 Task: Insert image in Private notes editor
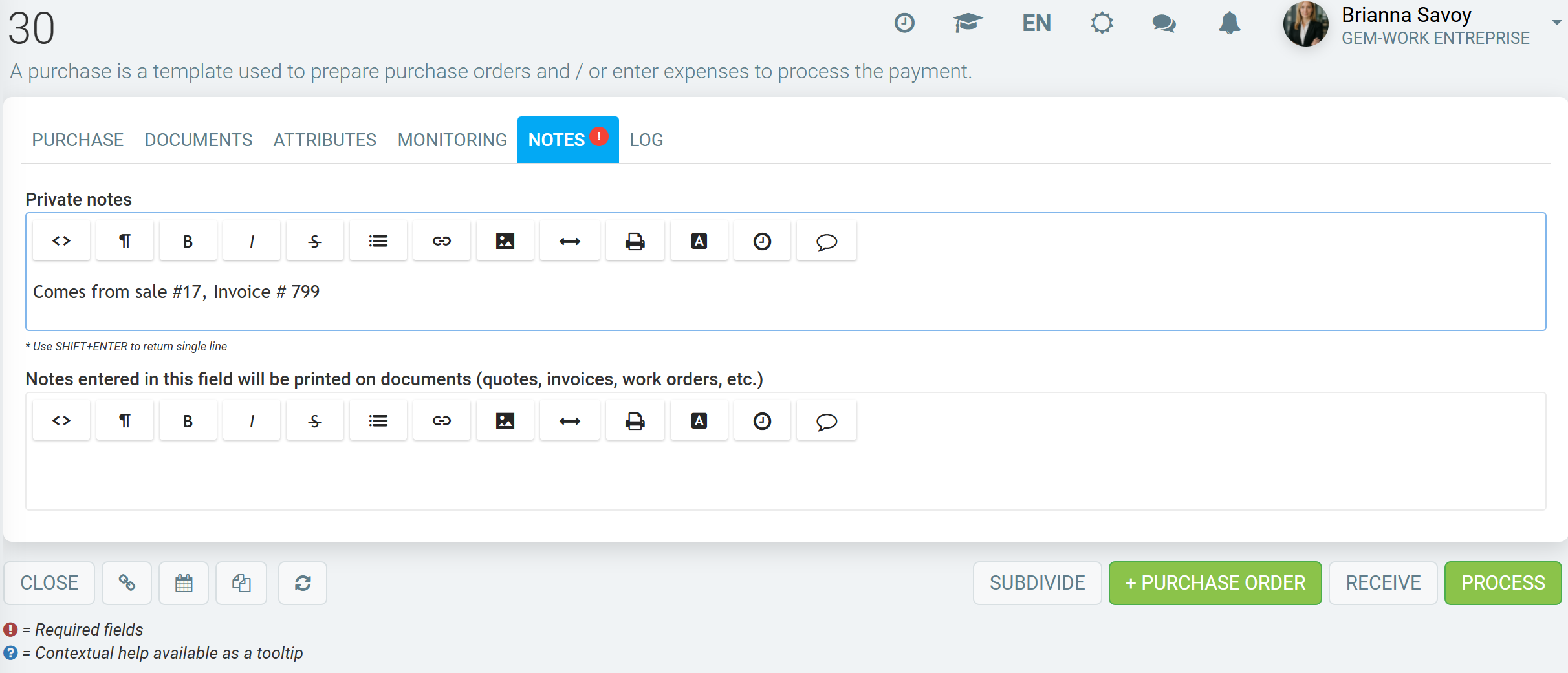[505, 241]
